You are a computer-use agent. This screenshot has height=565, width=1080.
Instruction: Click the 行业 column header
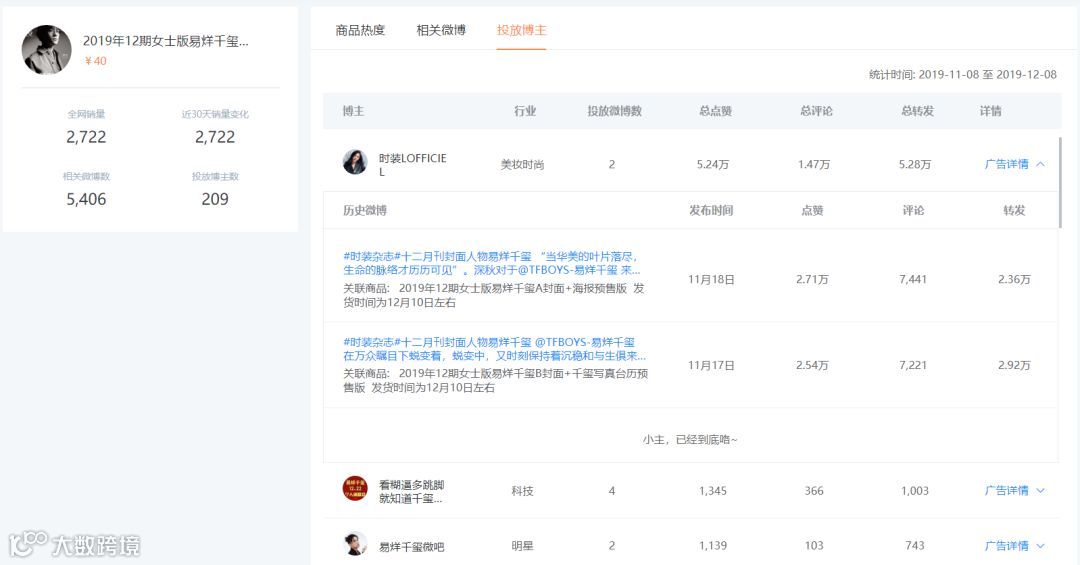[525, 111]
